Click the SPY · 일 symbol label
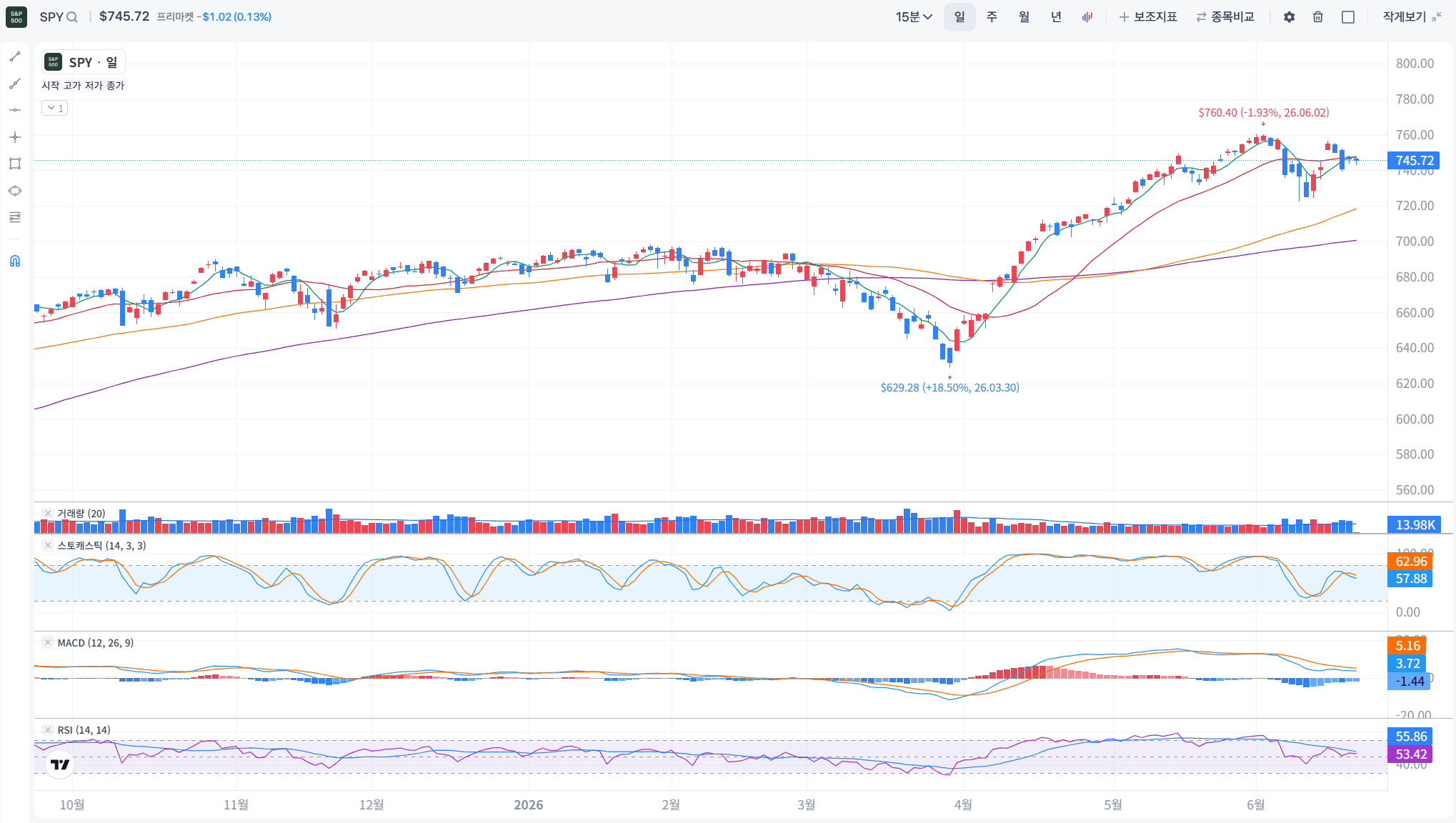 (84, 62)
